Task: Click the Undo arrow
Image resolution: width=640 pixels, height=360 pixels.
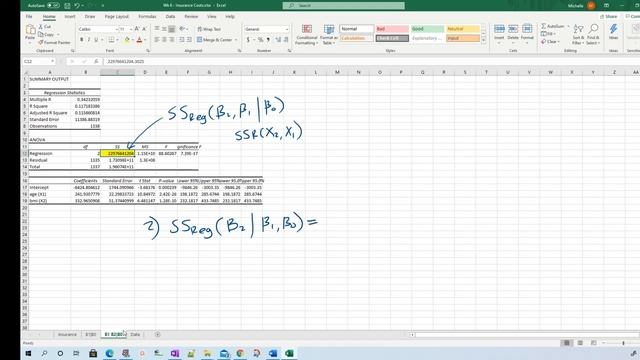Action: tap(76, 6)
